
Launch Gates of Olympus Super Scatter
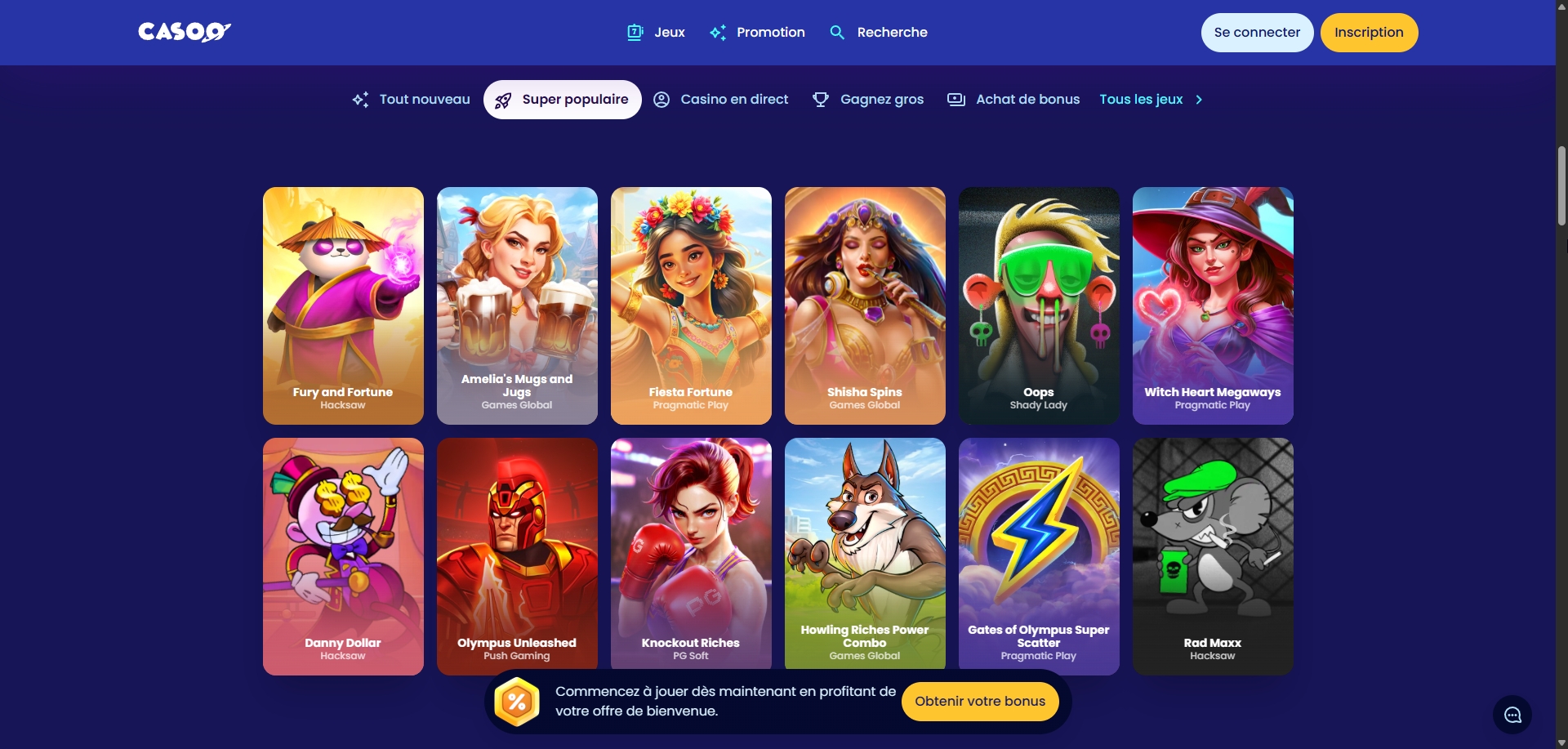pyautogui.click(x=1039, y=556)
